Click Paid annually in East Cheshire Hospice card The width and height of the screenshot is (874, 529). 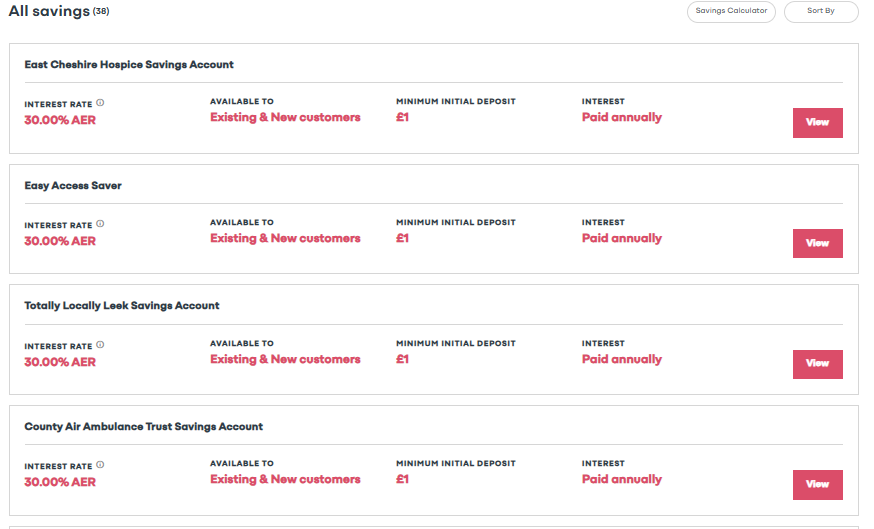[x=622, y=117]
